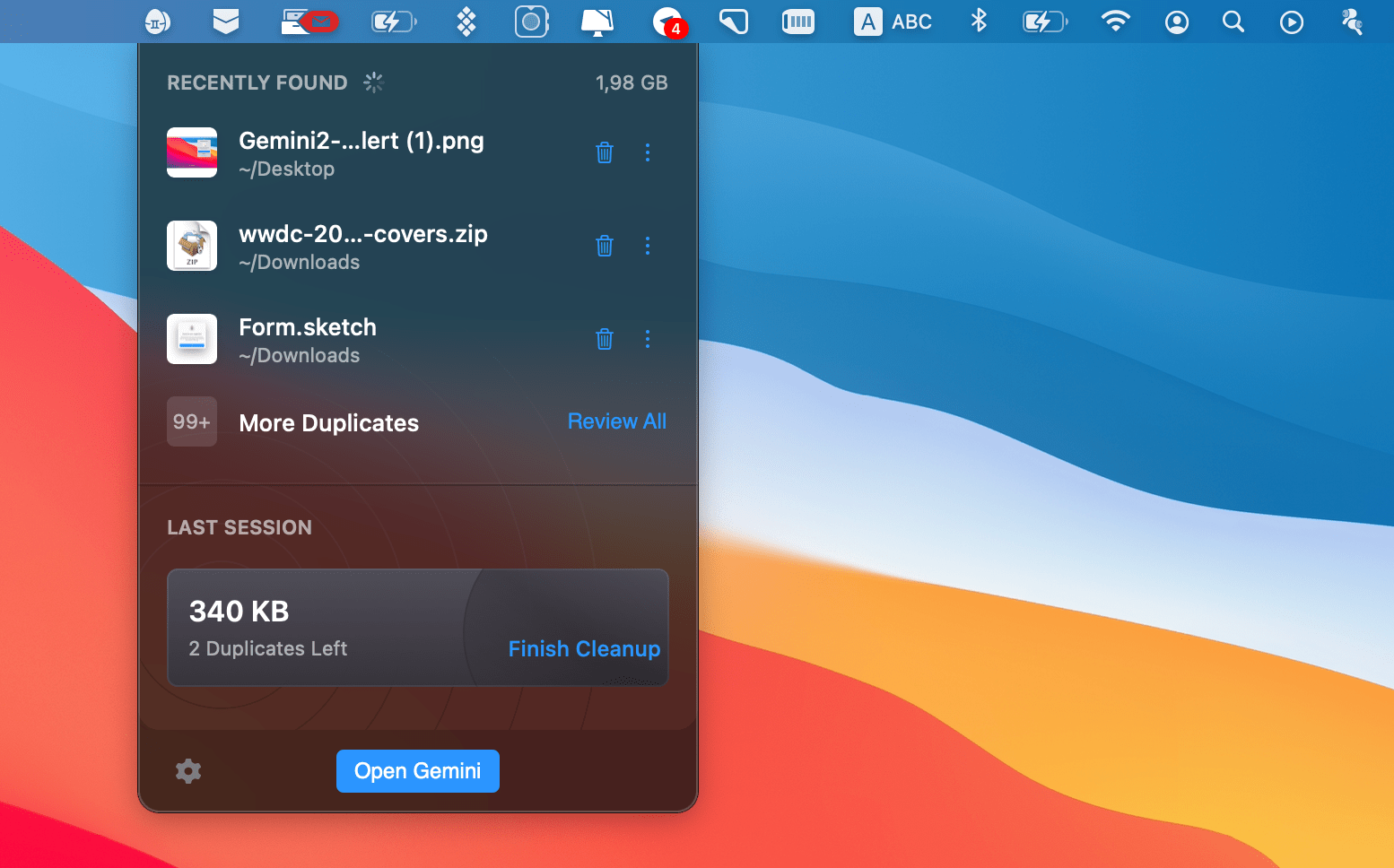Viewport: 1394px width, 868px height.
Task: Click the ~/Desktop path text
Action: (287, 169)
